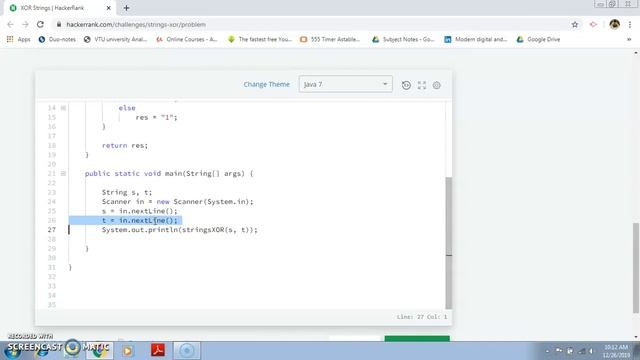This screenshot has height=360, width=640.
Task: Open the VTU university bookmark
Action: [x=115, y=39]
